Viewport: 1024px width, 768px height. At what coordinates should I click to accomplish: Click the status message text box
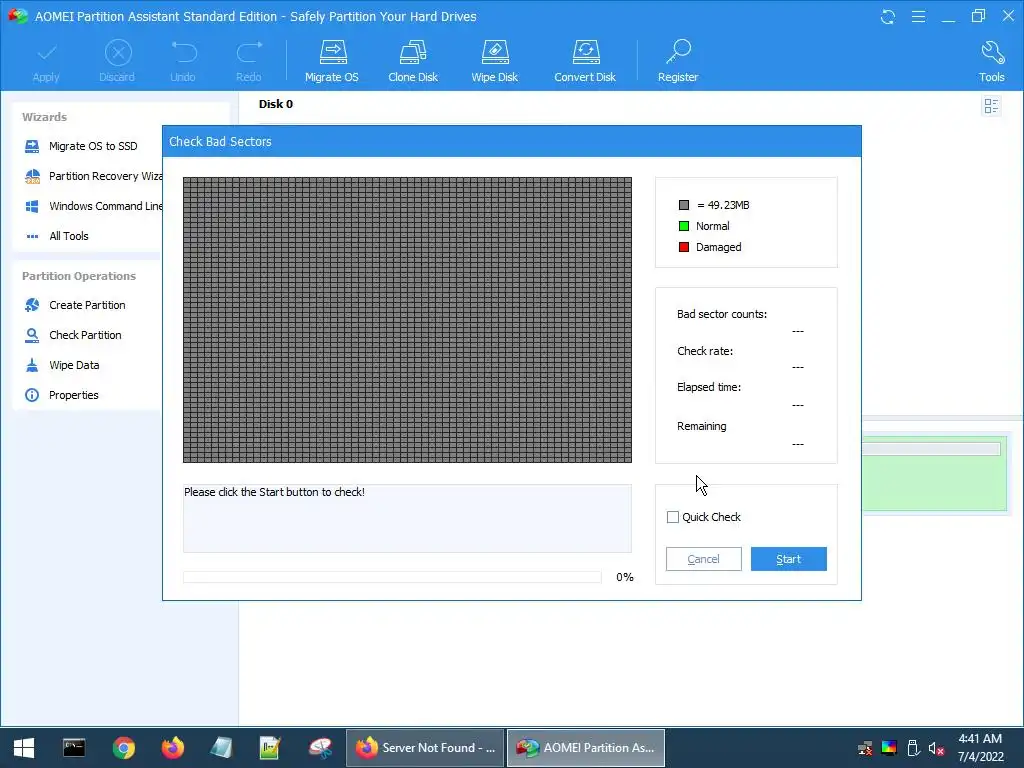point(407,519)
